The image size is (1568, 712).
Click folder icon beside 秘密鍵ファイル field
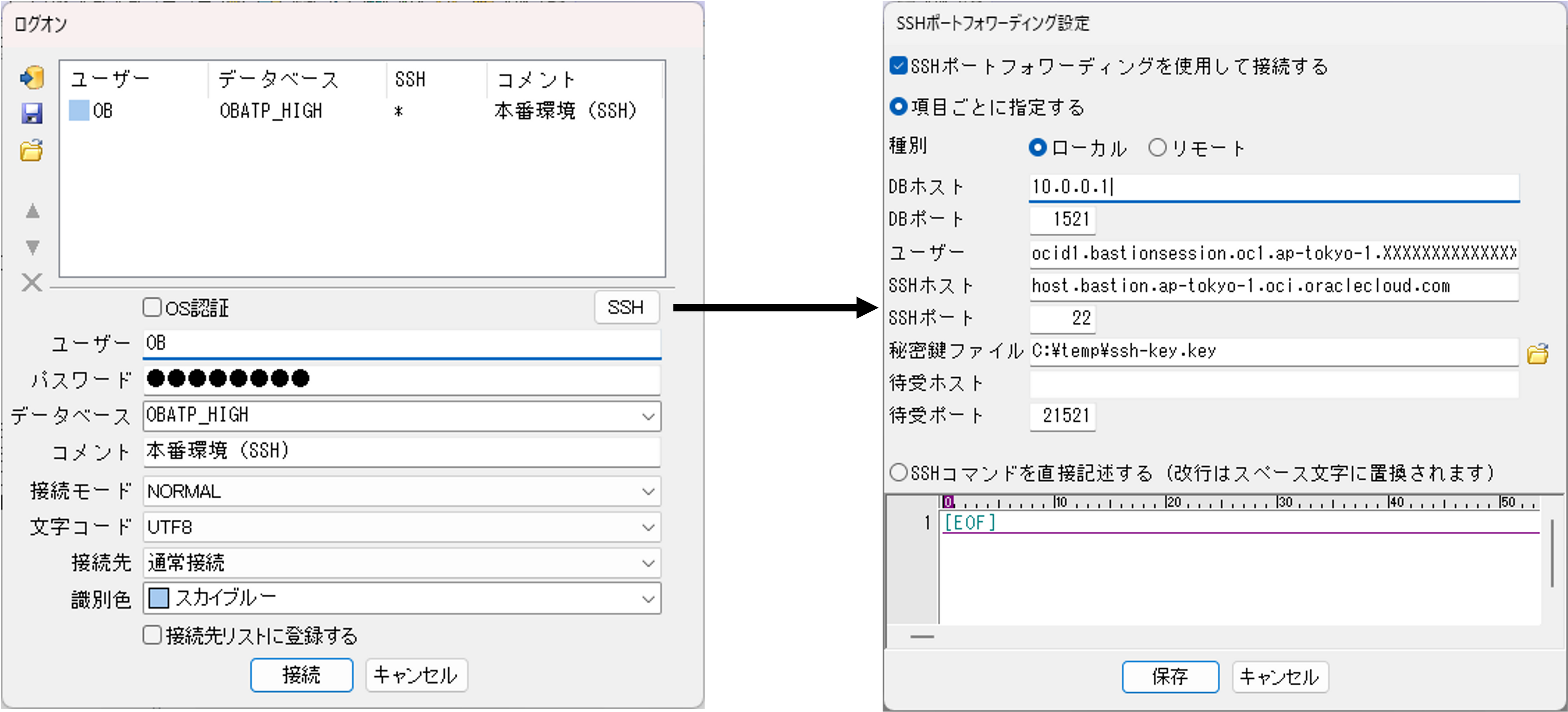(x=1537, y=354)
